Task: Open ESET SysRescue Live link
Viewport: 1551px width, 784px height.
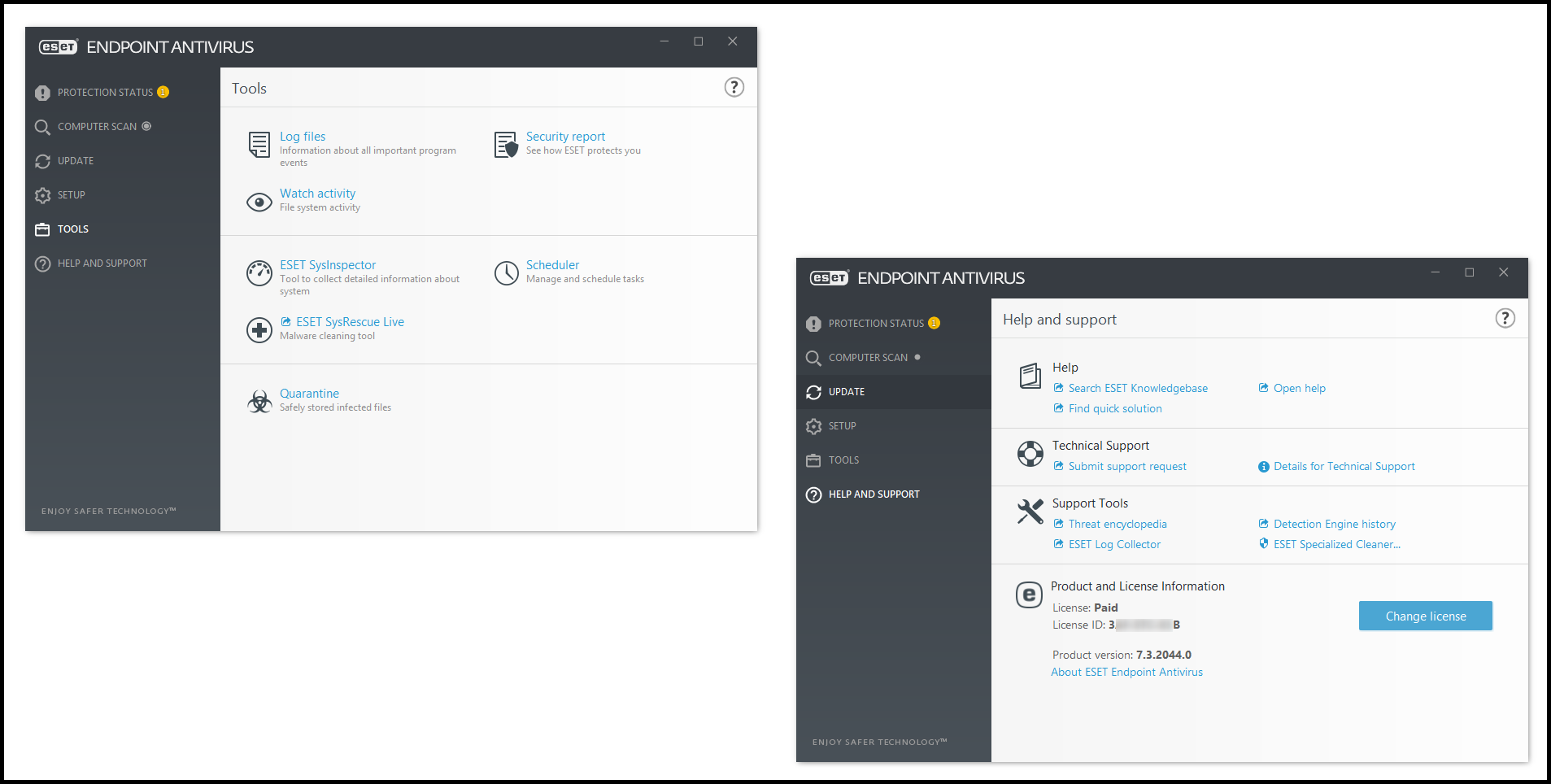Action: (x=350, y=322)
